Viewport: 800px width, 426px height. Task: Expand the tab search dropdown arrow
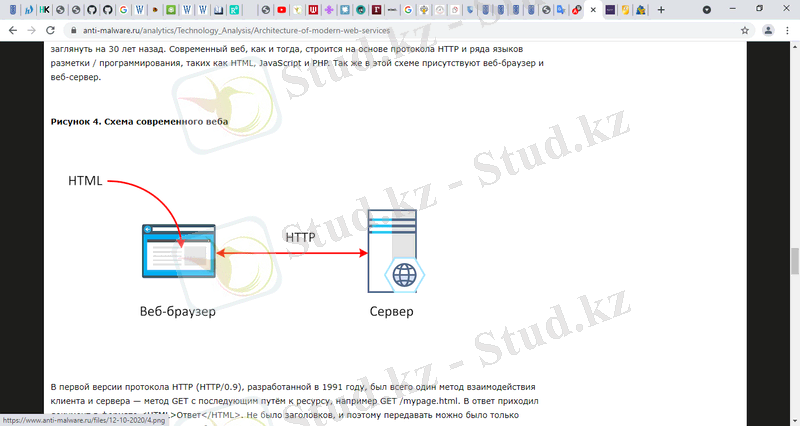(x=707, y=10)
